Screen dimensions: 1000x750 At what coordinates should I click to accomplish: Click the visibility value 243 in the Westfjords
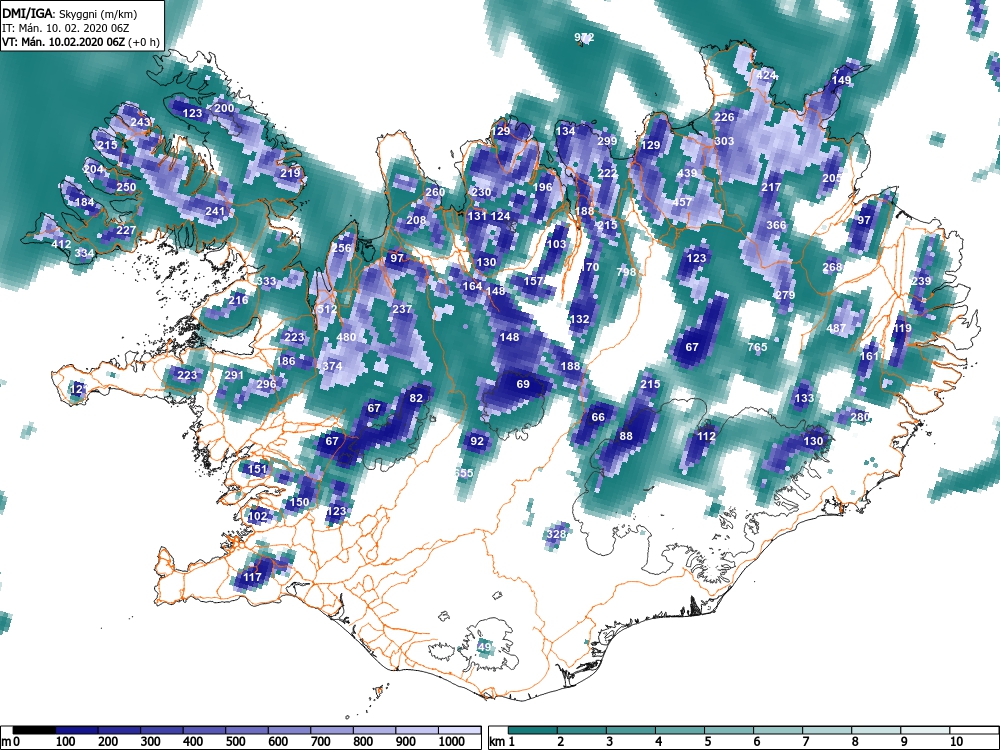(140, 122)
